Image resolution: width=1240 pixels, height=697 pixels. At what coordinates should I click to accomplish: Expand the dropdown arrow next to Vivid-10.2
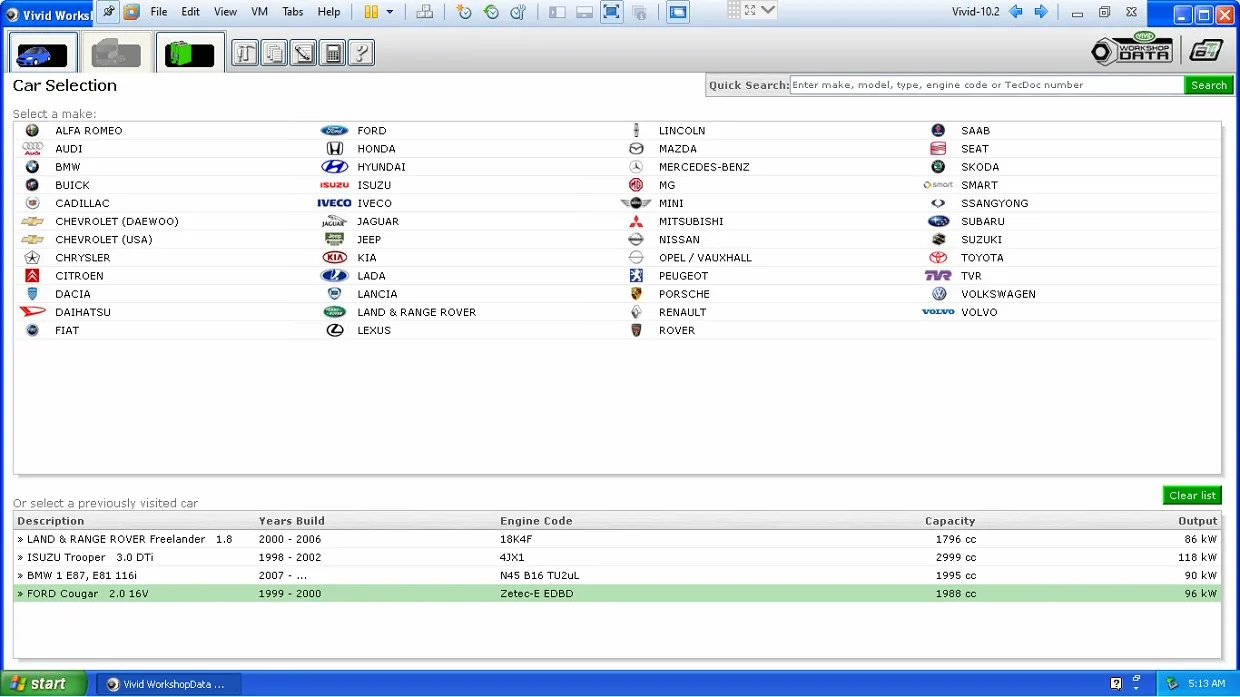(x=768, y=10)
